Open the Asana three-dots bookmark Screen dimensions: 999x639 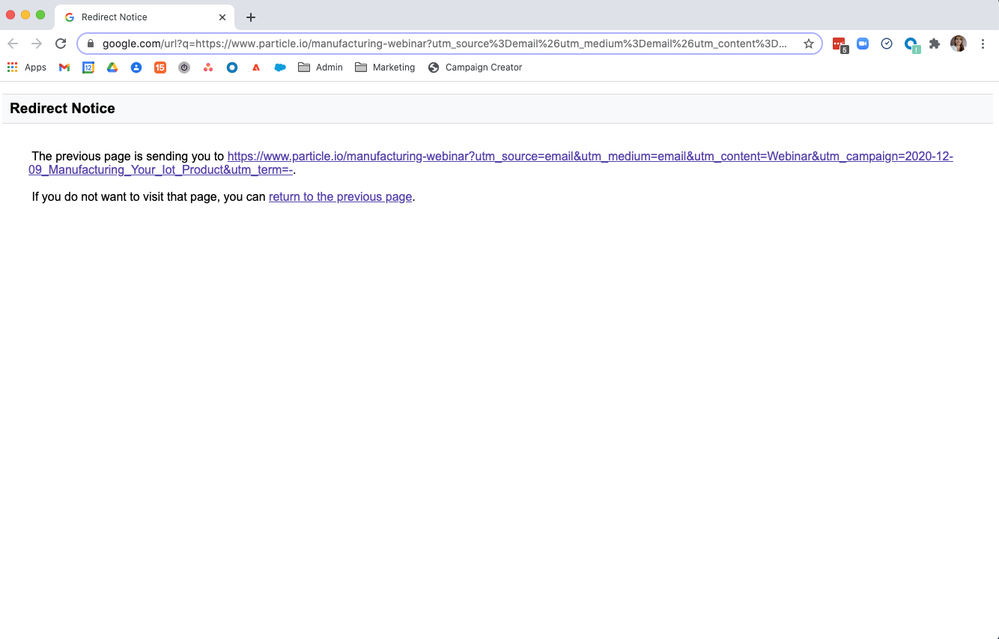(x=208, y=68)
